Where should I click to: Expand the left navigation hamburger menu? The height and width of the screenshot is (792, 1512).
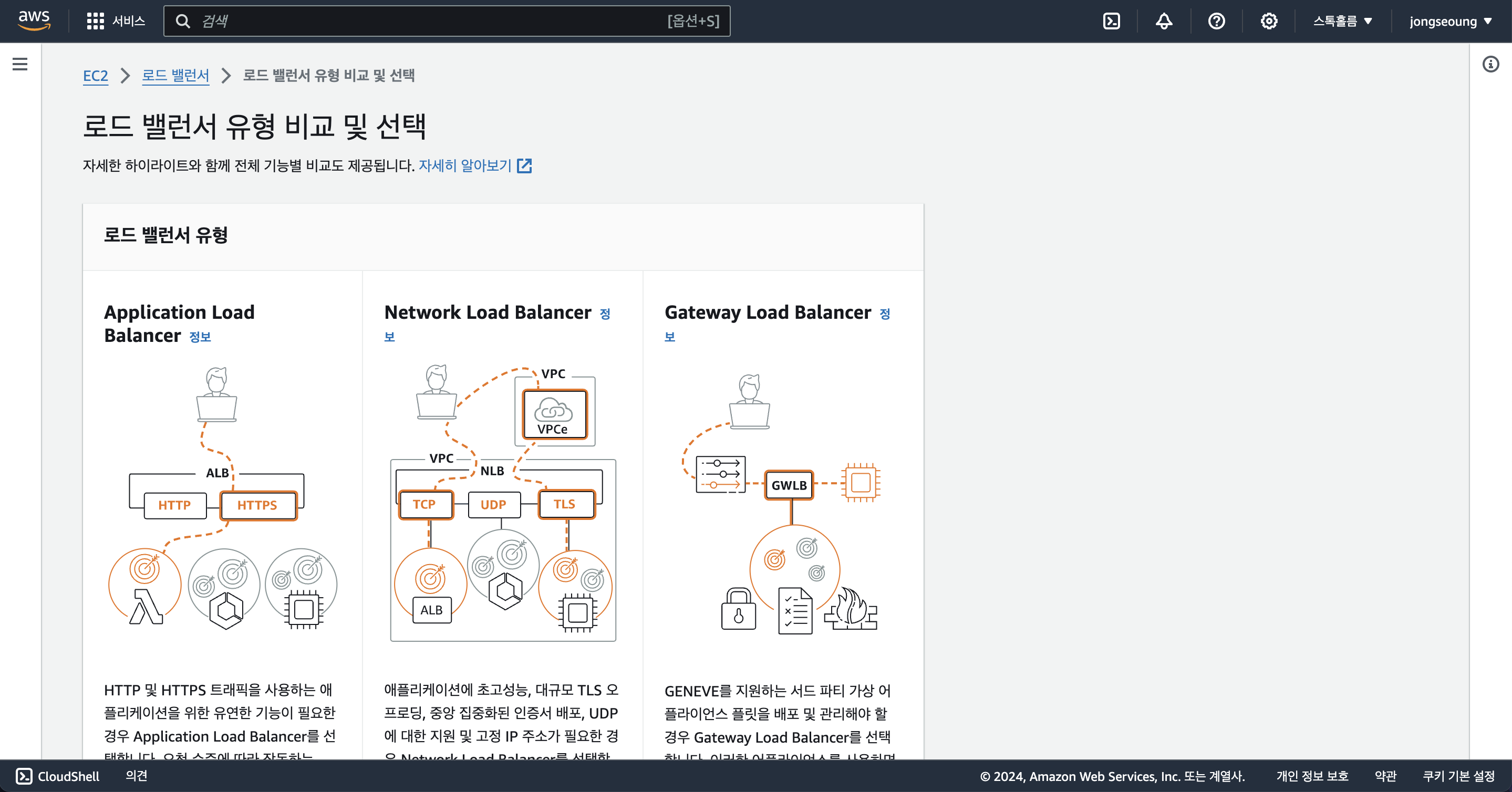pos(20,64)
